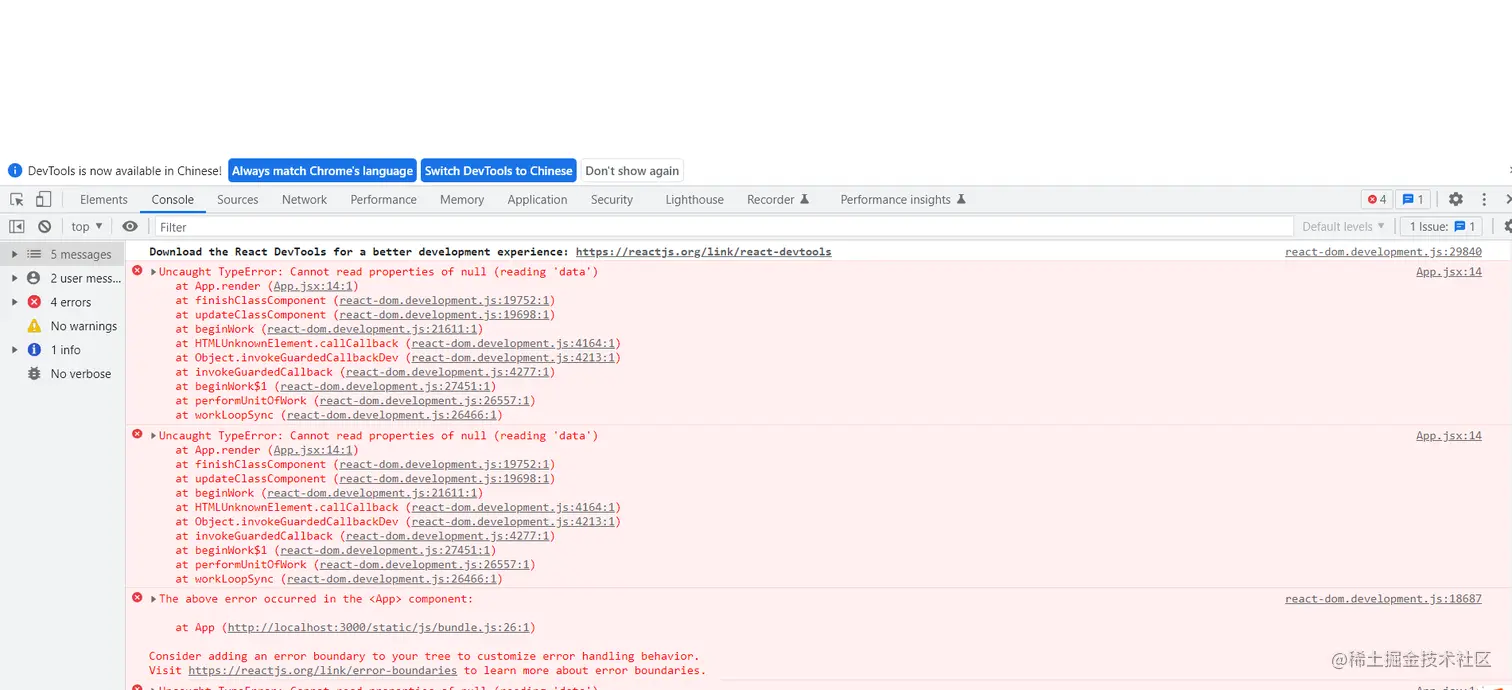Click the flask icon on Recorder tab
Viewport: 1512px width, 690px height.
pyautogui.click(x=805, y=199)
